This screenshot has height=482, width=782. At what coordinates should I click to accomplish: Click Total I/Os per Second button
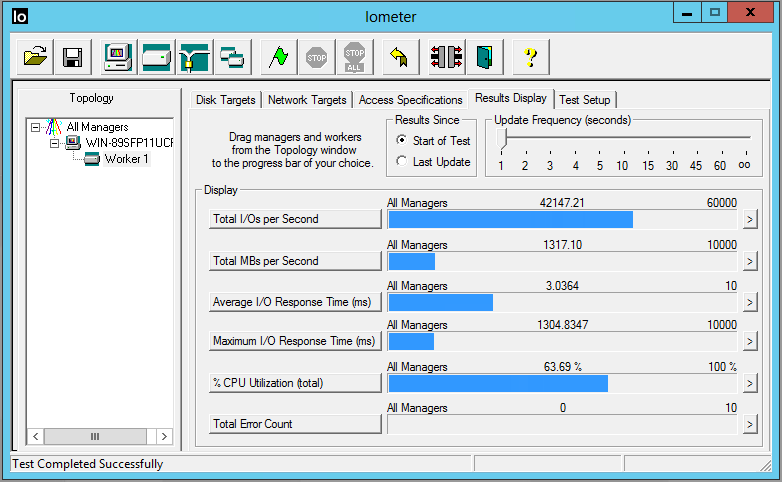click(x=295, y=219)
